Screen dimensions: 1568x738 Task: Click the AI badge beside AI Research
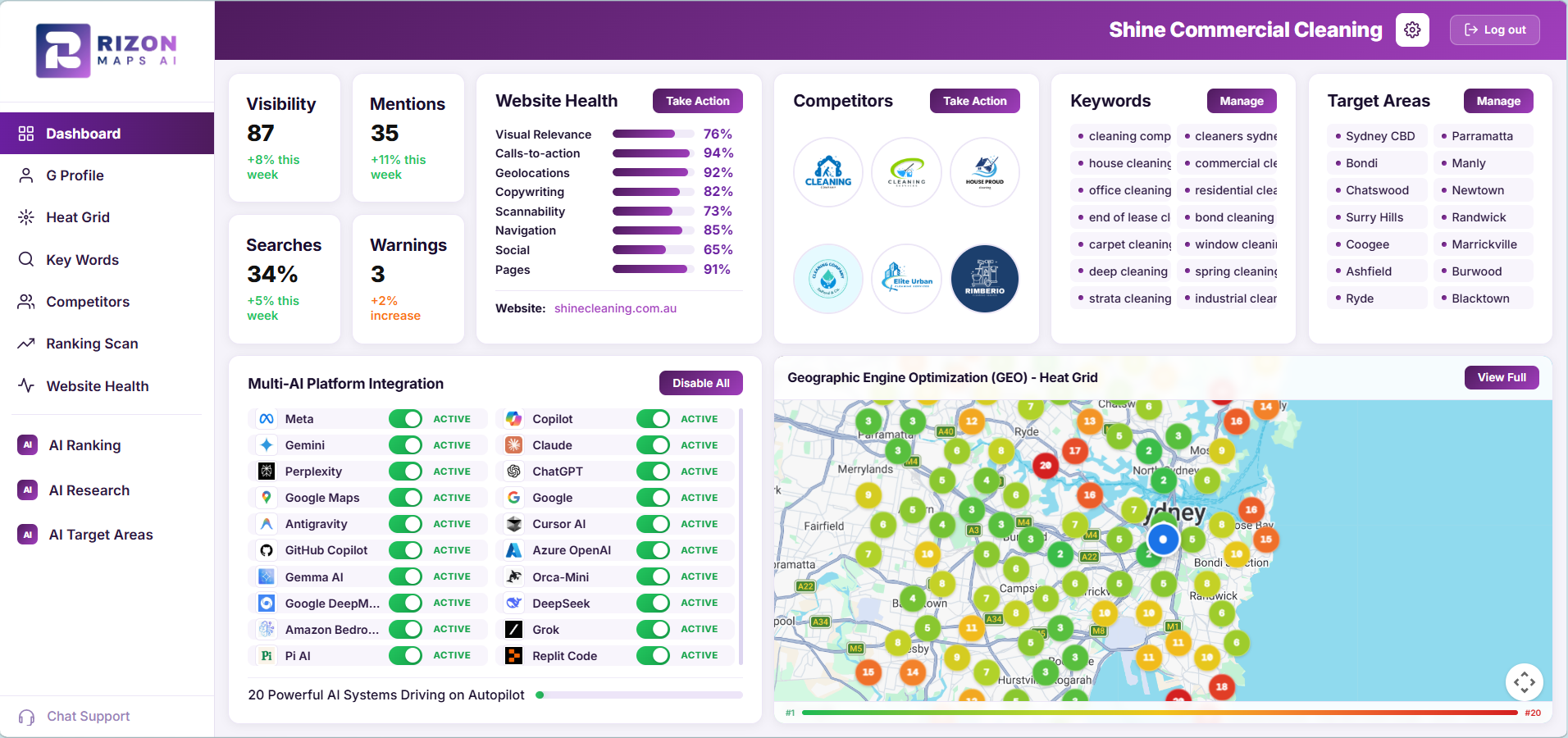pyautogui.click(x=28, y=490)
